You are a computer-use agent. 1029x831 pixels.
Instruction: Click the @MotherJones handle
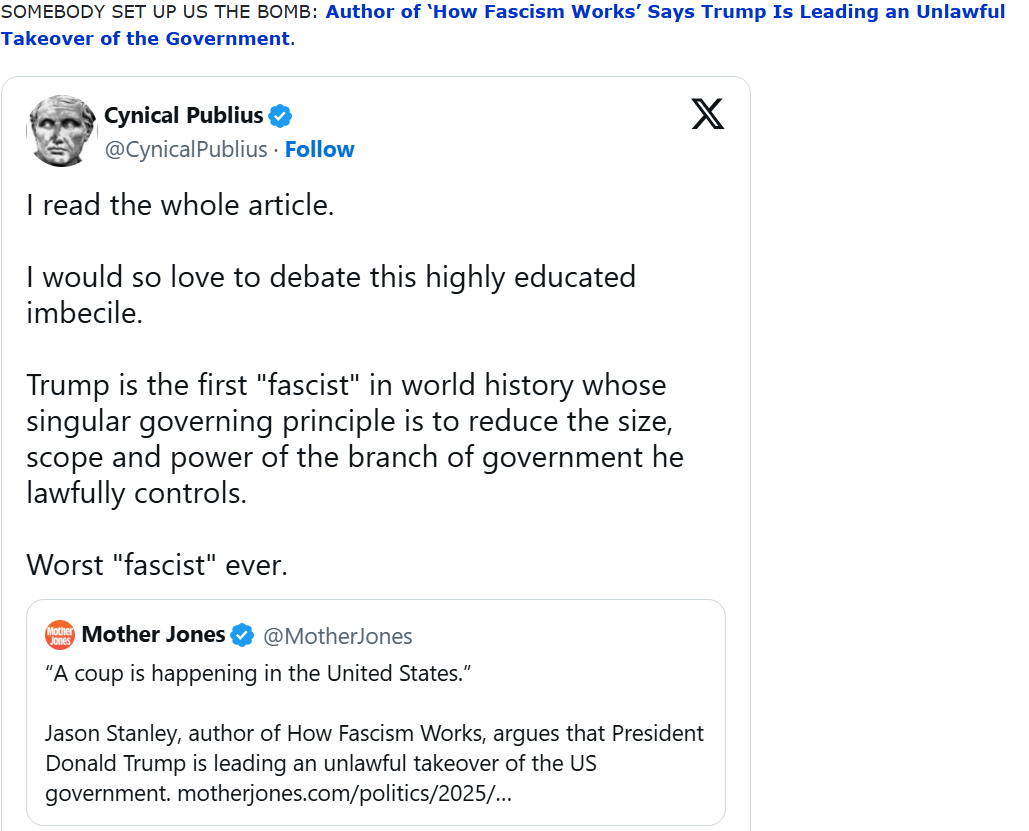(337, 636)
